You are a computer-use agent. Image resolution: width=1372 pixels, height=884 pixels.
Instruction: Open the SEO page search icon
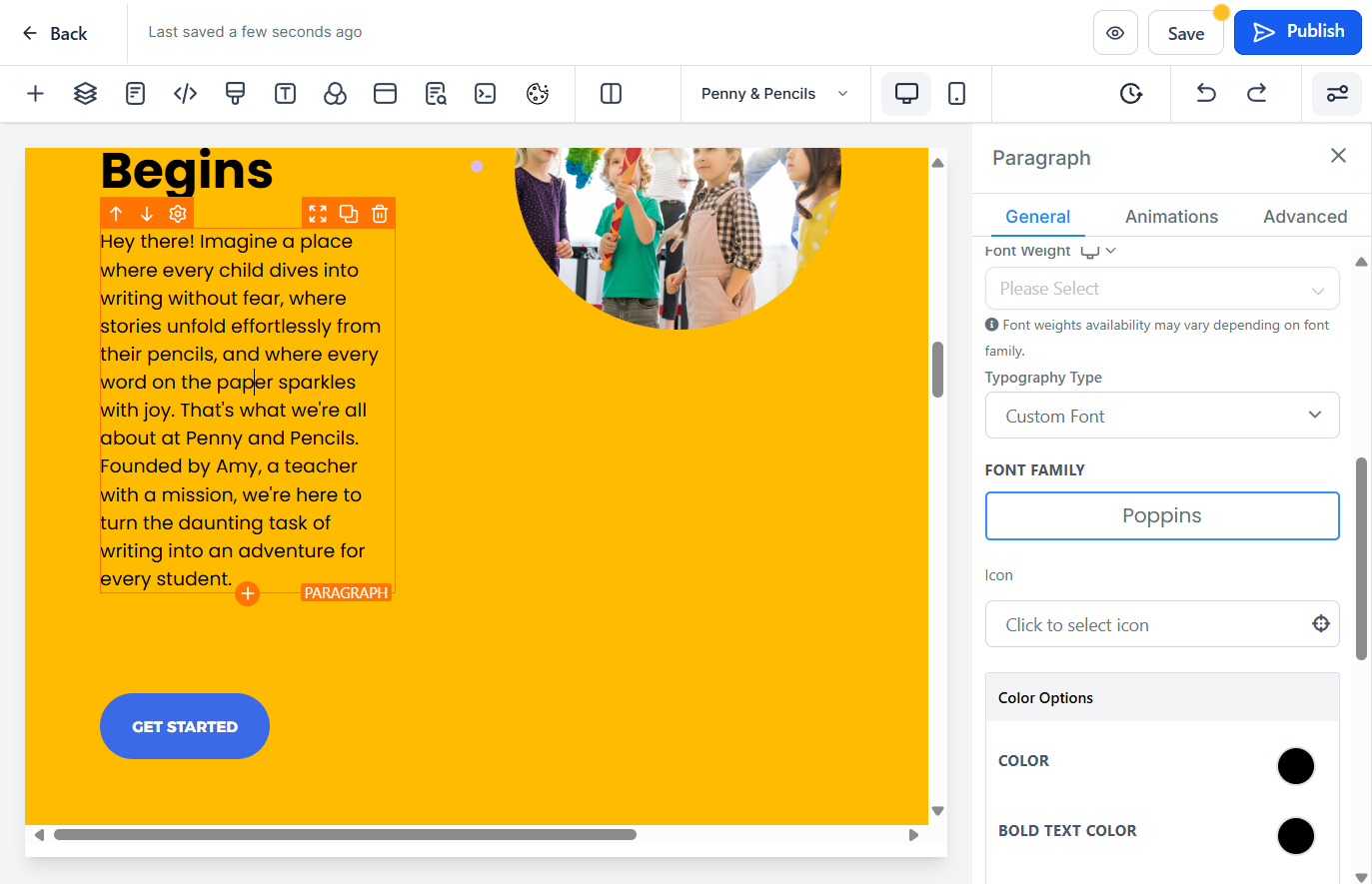click(436, 94)
